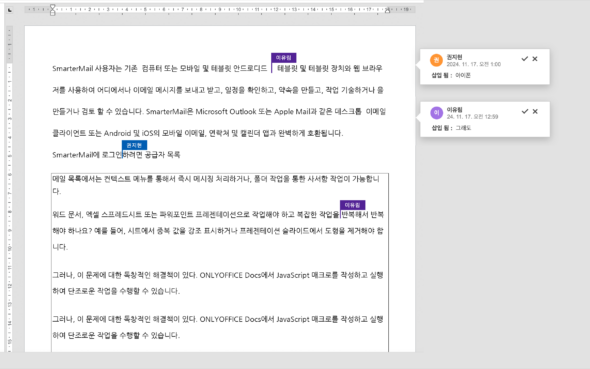Click the timestamp '24. 11. 17. 오전 12:59'
The height and width of the screenshot is (369, 590).
click(472, 117)
